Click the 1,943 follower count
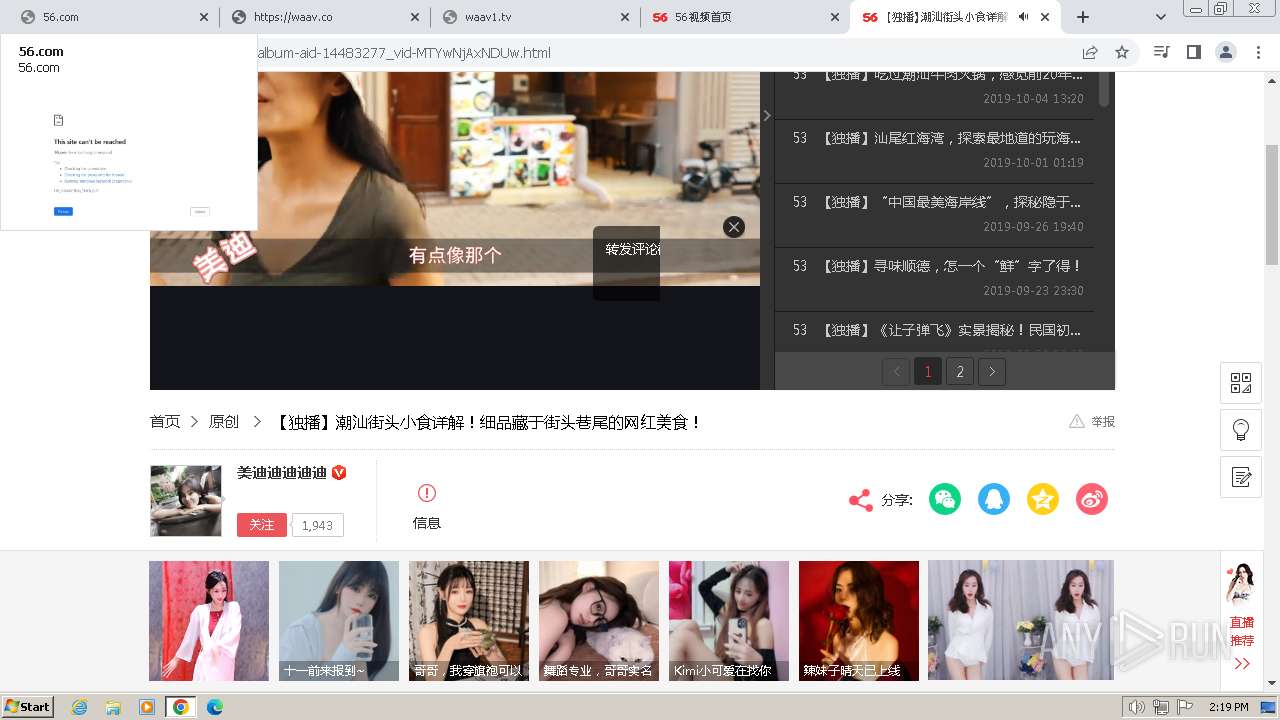The width and height of the screenshot is (1280, 720). pyautogui.click(x=317, y=525)
